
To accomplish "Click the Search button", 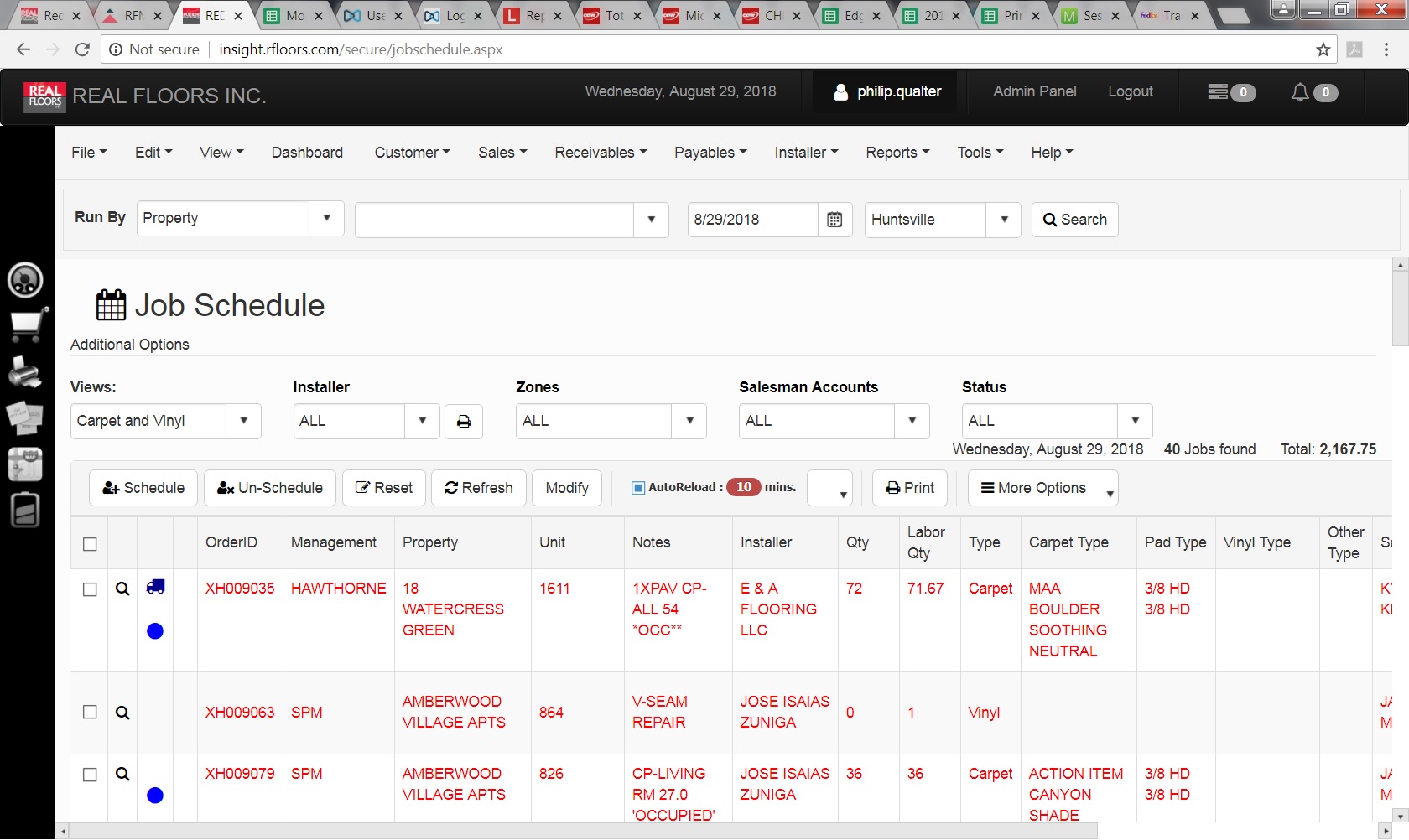I will pyautogui.click(x=1074, y=220).
